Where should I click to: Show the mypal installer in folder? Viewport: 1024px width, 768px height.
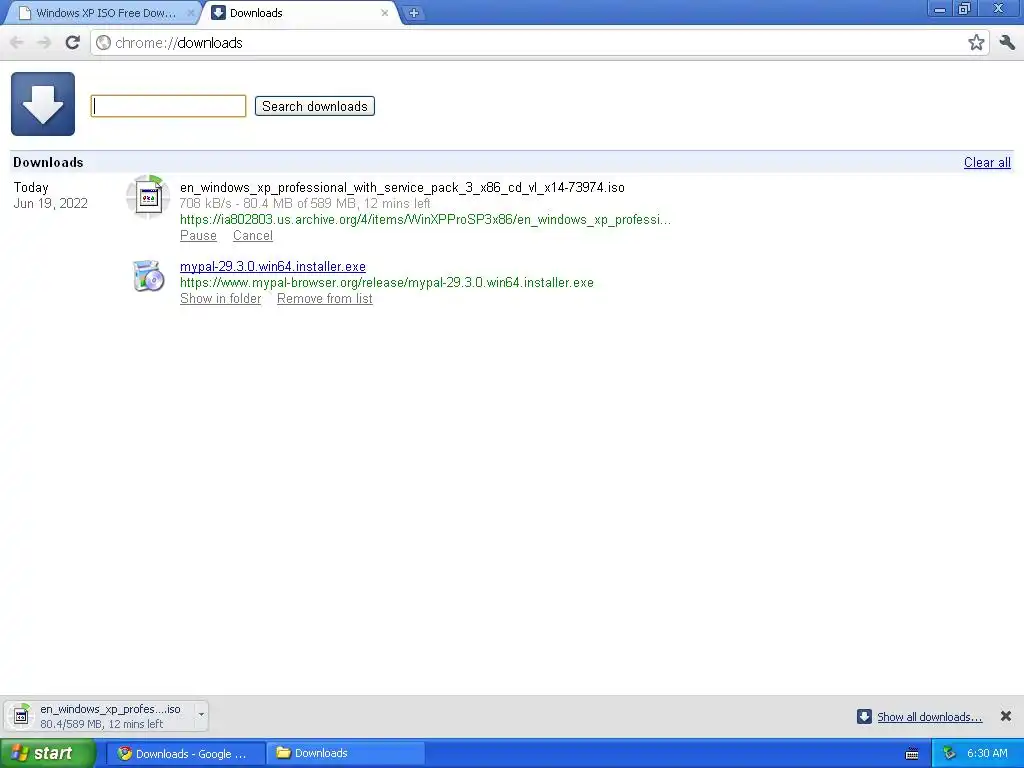[221, 298]
